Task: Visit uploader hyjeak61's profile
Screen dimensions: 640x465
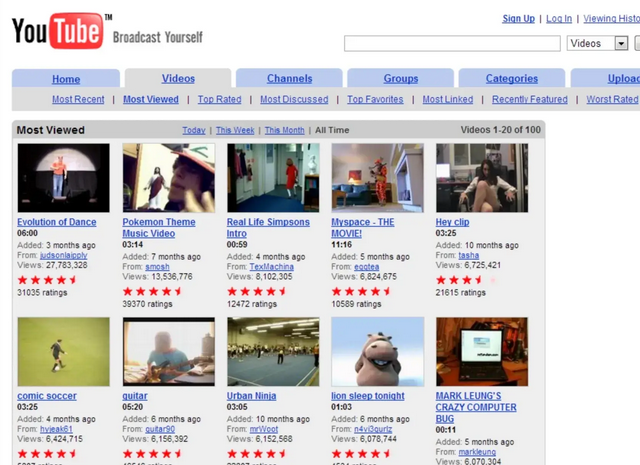Action: [x=56, y=429]
